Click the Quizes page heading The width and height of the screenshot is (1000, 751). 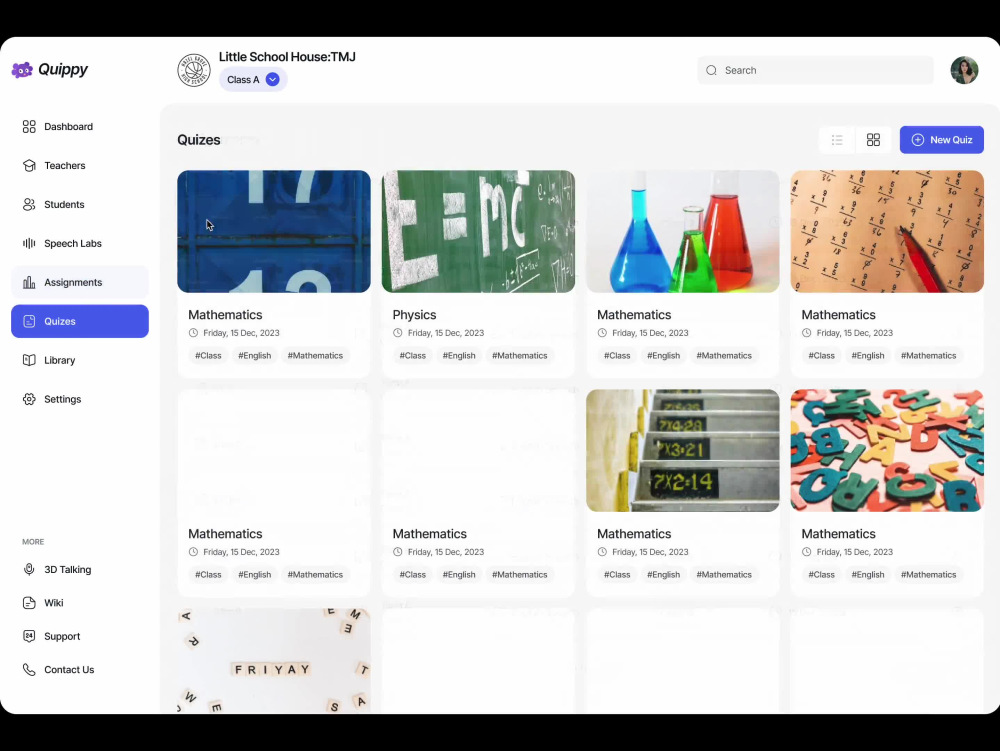pyautogui.click(x=199, y=140)
